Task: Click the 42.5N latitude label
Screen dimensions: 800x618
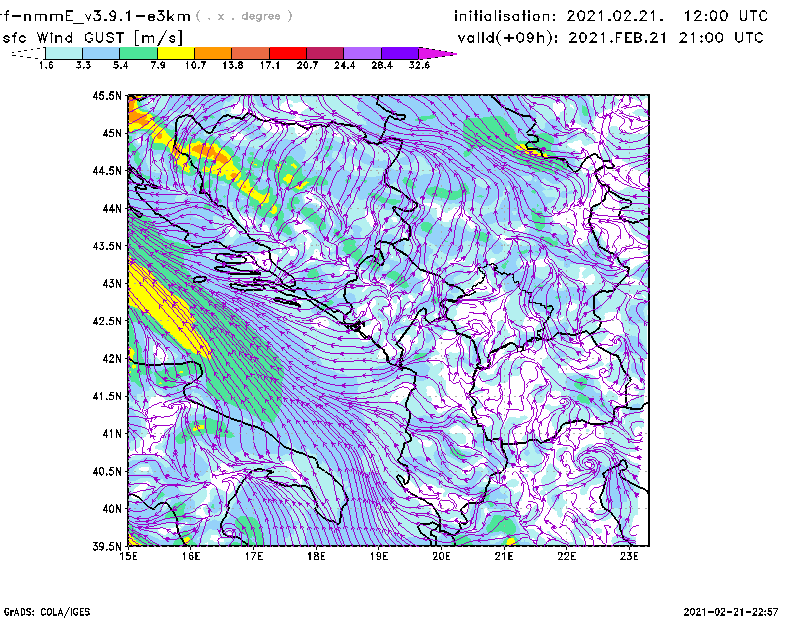Action: coord(107,321)
